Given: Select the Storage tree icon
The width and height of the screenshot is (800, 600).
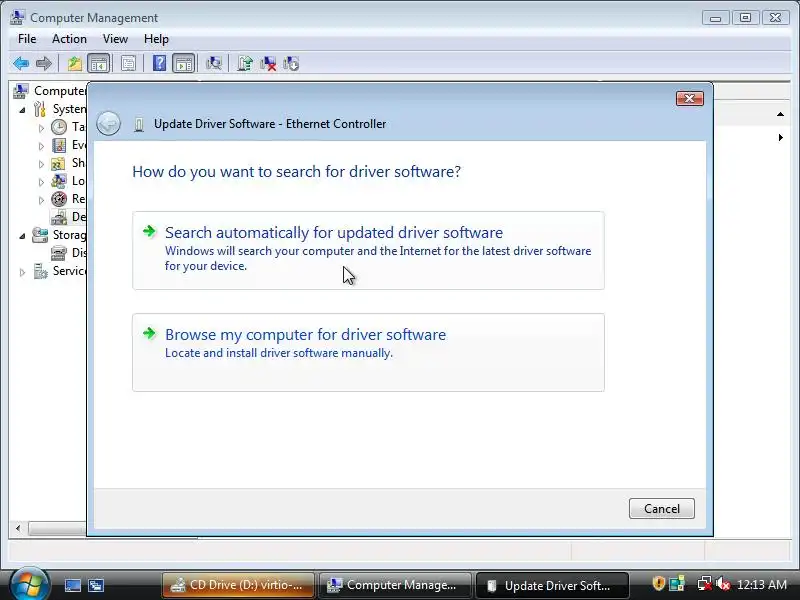Looking at the screenshot, I should (x=40, y=235).
